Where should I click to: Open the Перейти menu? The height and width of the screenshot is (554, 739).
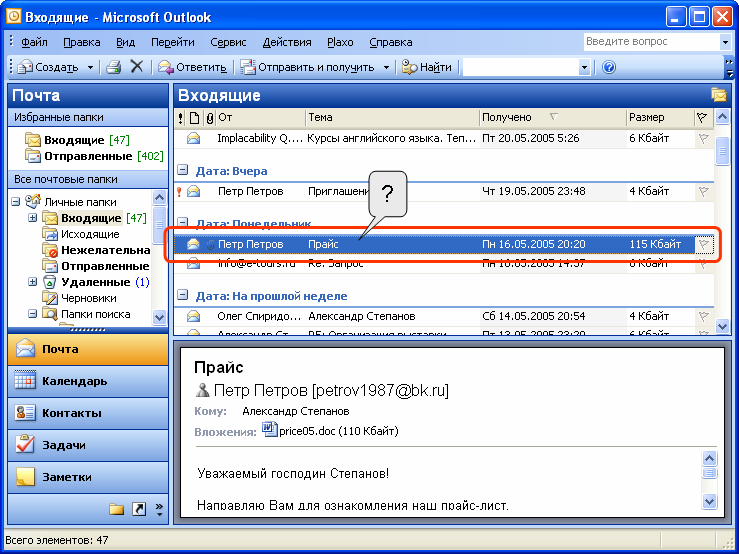coord(172,42)
